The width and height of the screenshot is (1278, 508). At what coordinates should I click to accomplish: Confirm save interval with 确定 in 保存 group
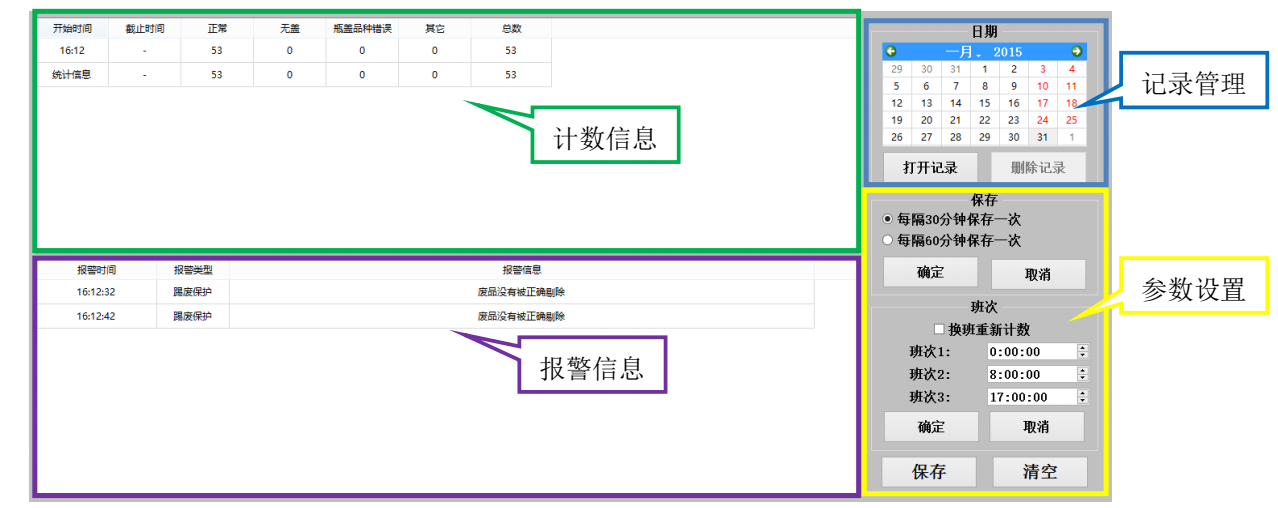(x=930, y=273)
